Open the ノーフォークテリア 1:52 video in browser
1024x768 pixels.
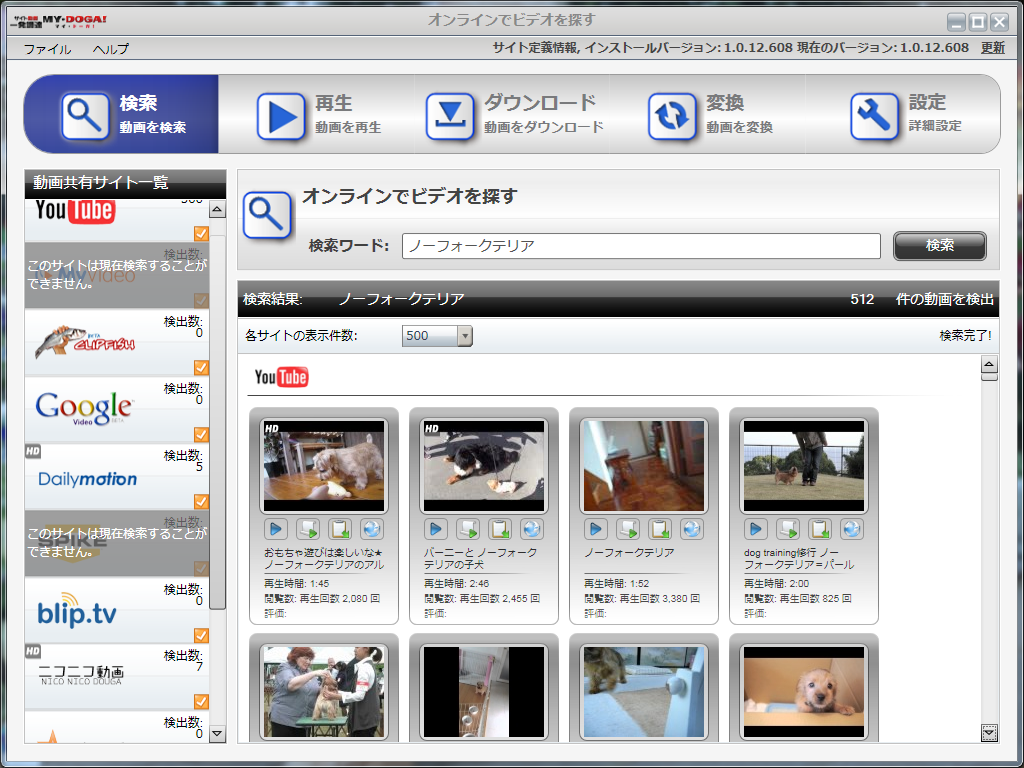pyautogui.click(x=692, y=528)
